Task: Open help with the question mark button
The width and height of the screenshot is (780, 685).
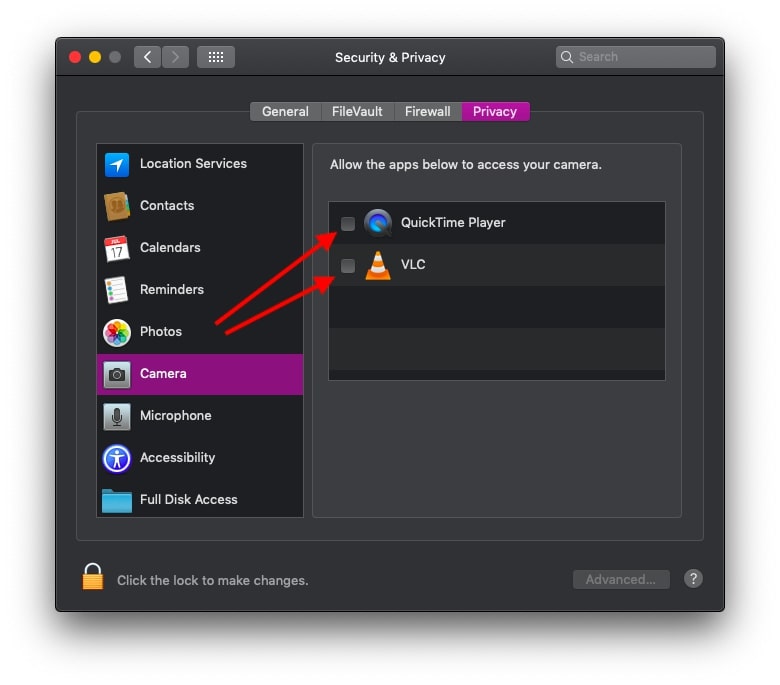Action: [693, 579]
